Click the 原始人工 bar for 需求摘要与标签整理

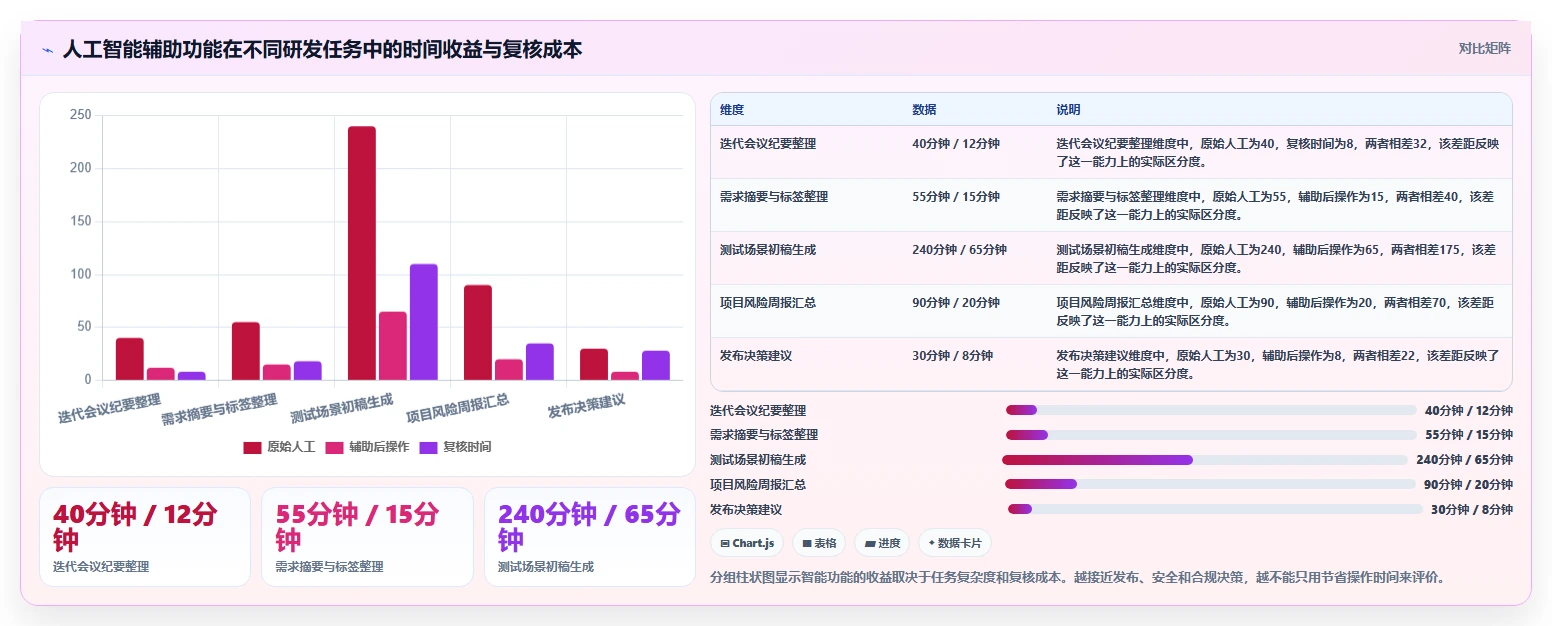[x=246, y=351]
